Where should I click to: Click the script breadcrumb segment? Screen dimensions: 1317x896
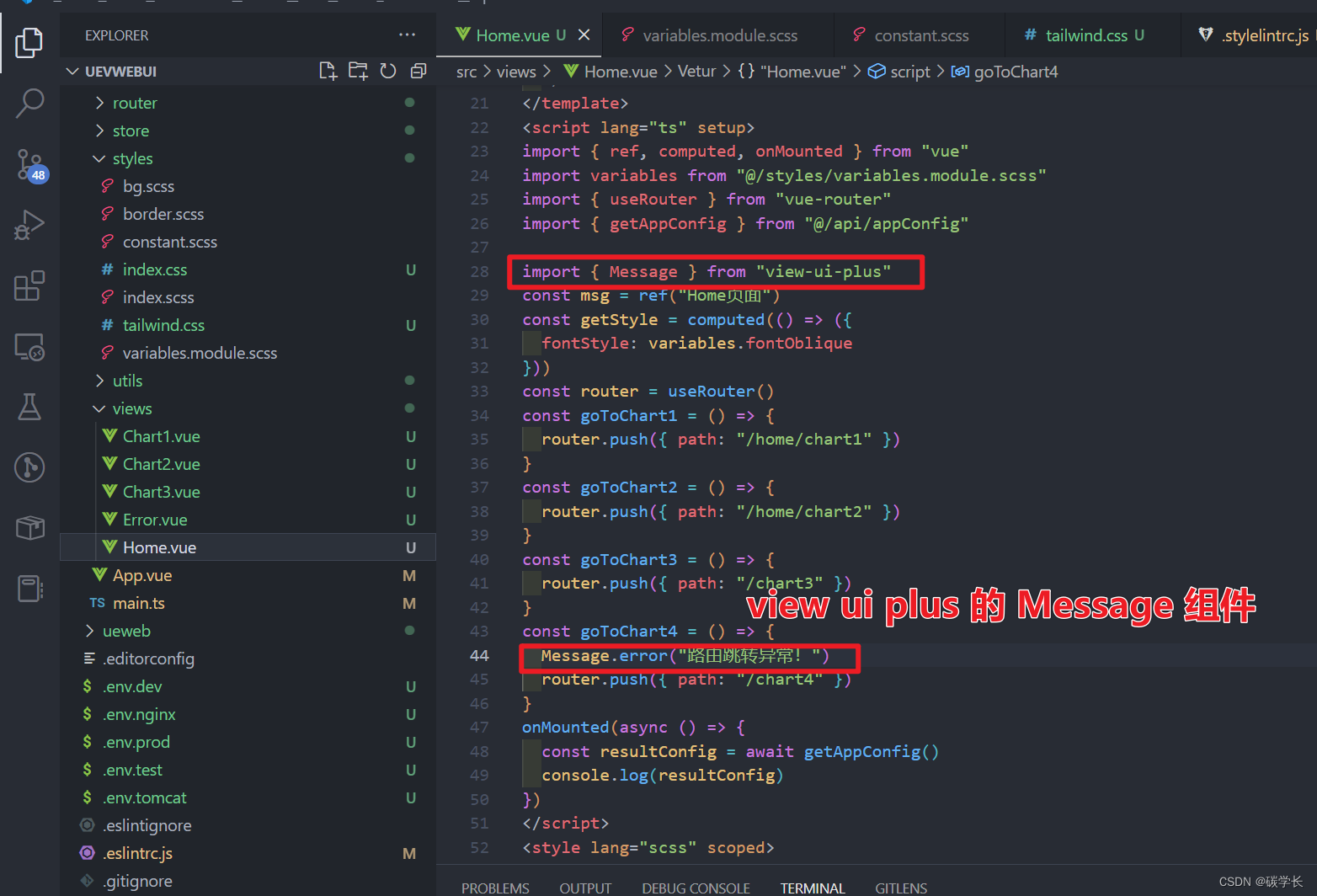(899, 72)
